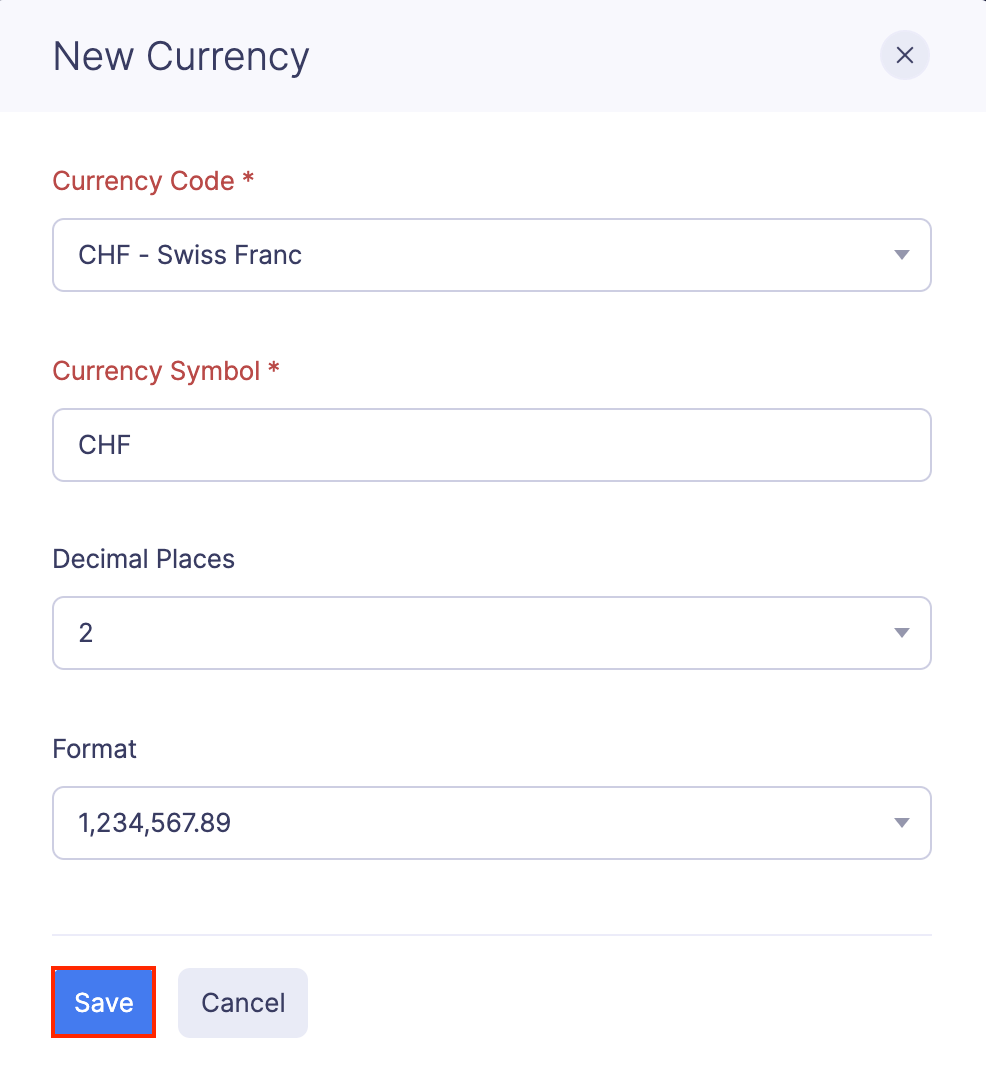986x1066 pixels.
Task: Click the New Currency dialog title
Action: [x=180, y=56]
